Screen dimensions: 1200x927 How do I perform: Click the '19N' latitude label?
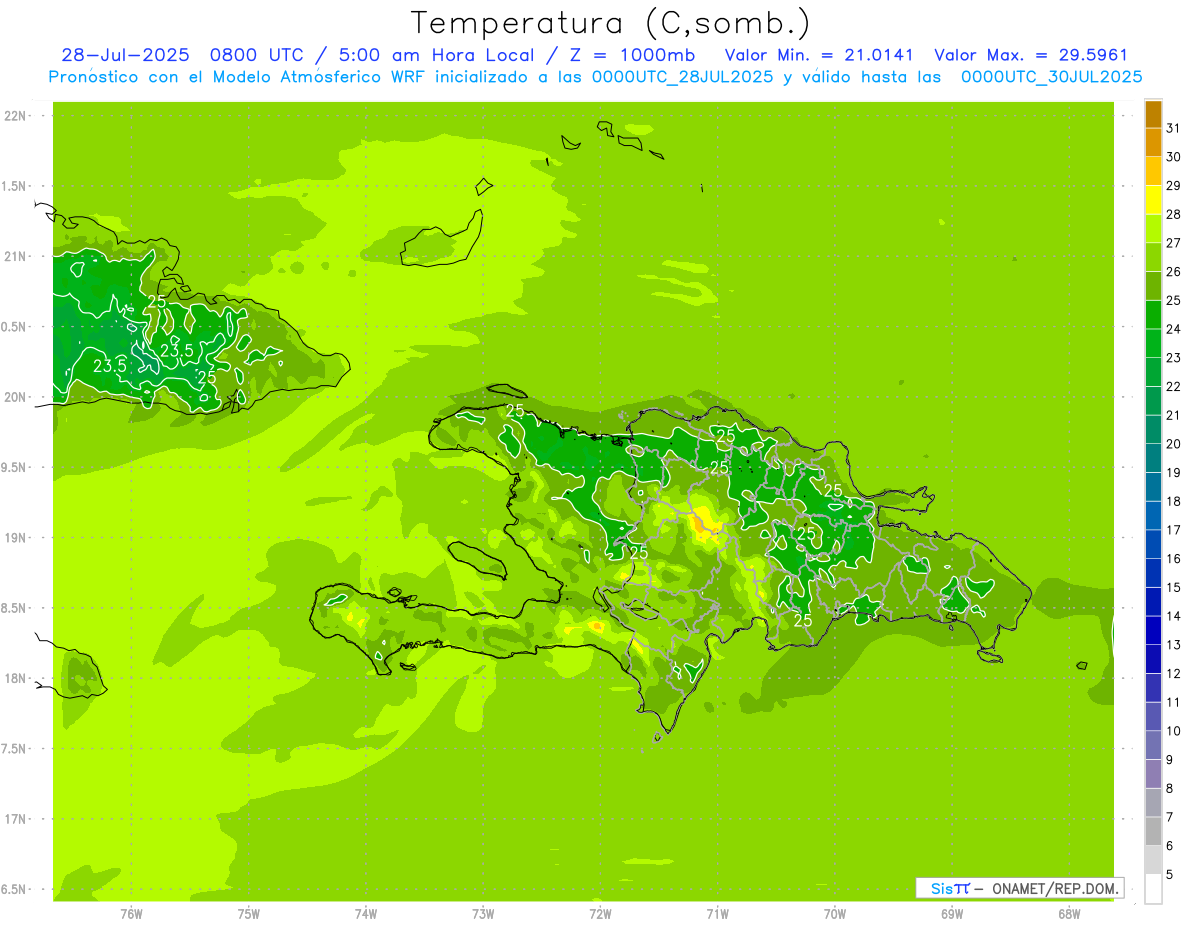13,538
